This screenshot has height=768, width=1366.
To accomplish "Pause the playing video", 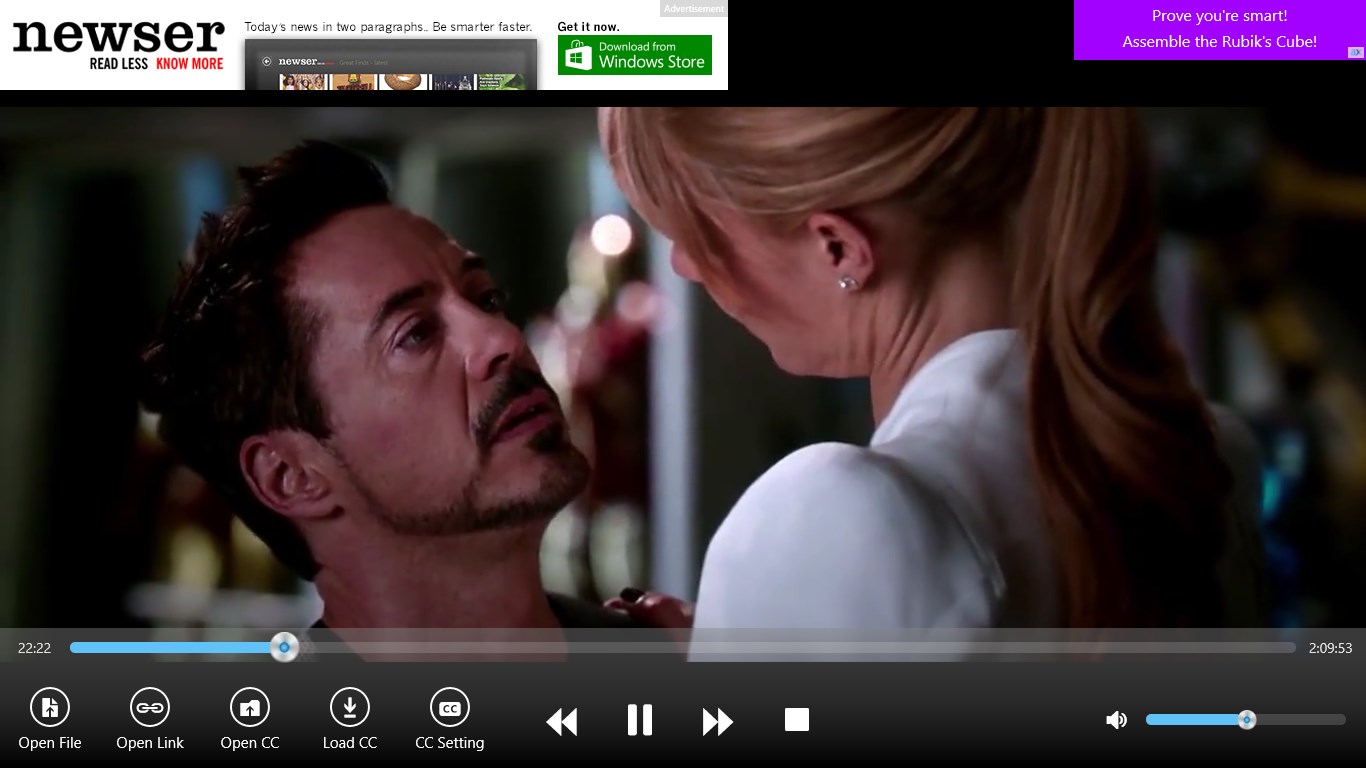I will (x=640, y=720).
